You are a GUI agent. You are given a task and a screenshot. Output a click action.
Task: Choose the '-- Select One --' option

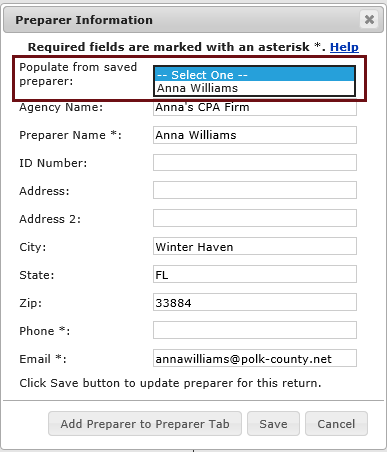255,75
